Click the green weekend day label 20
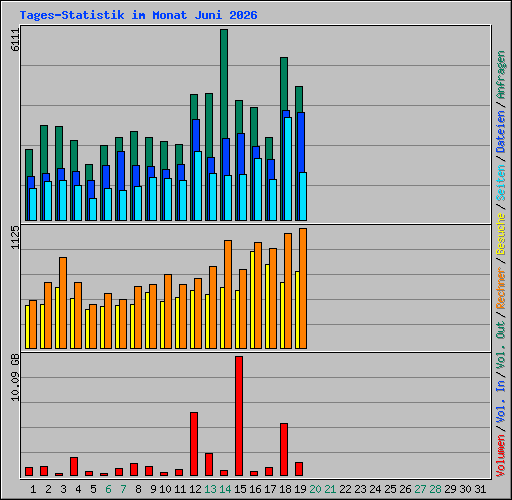This screenshot has height=500, width=512. click(315, 489)
